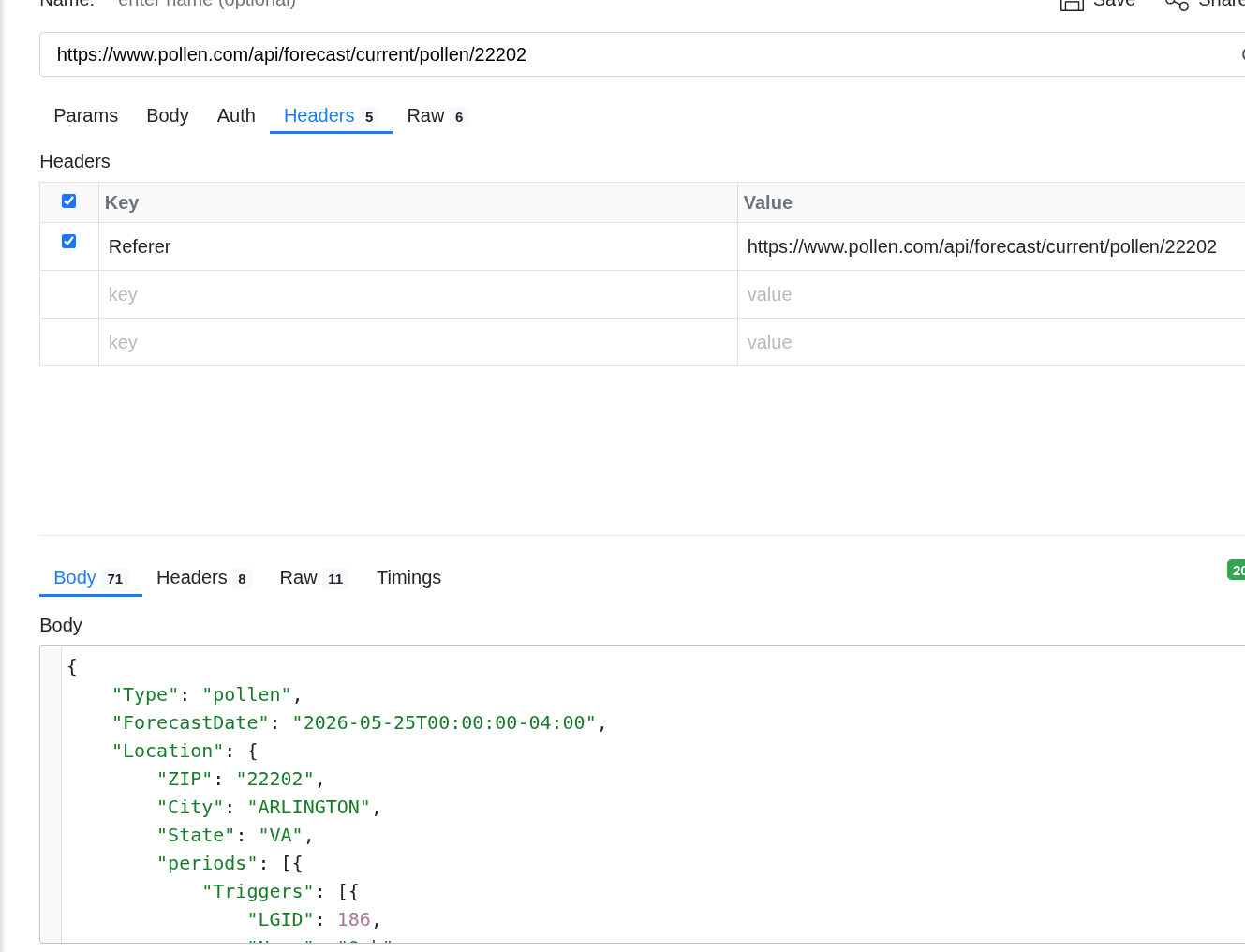Click the Share icon at top right

[1177, 4]
